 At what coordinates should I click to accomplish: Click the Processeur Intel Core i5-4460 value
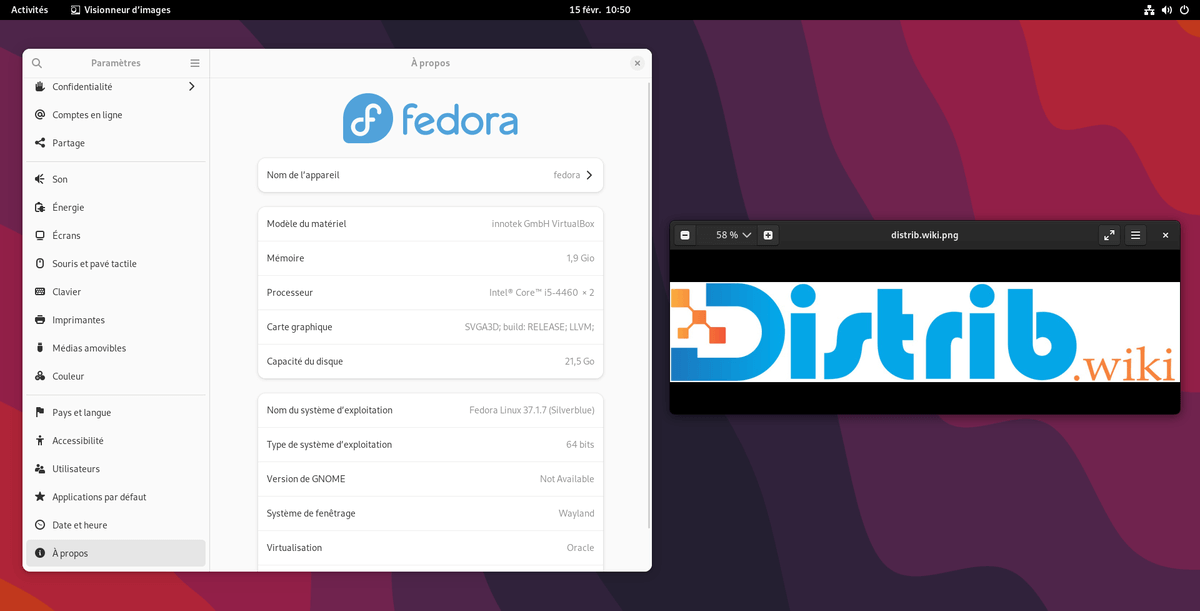coord(541,293)
